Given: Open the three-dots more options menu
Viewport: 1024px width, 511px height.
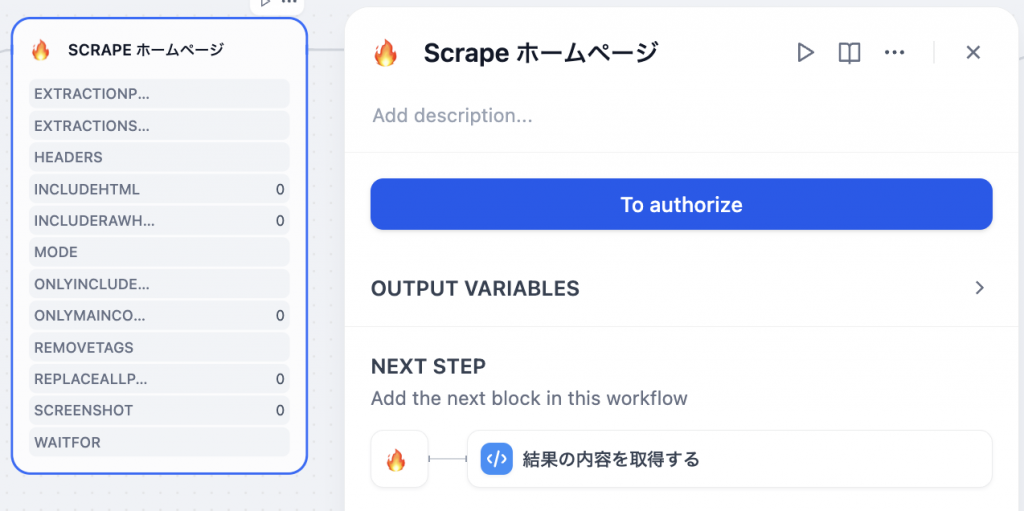Looking at the screenshot, I should coord(894,52).
